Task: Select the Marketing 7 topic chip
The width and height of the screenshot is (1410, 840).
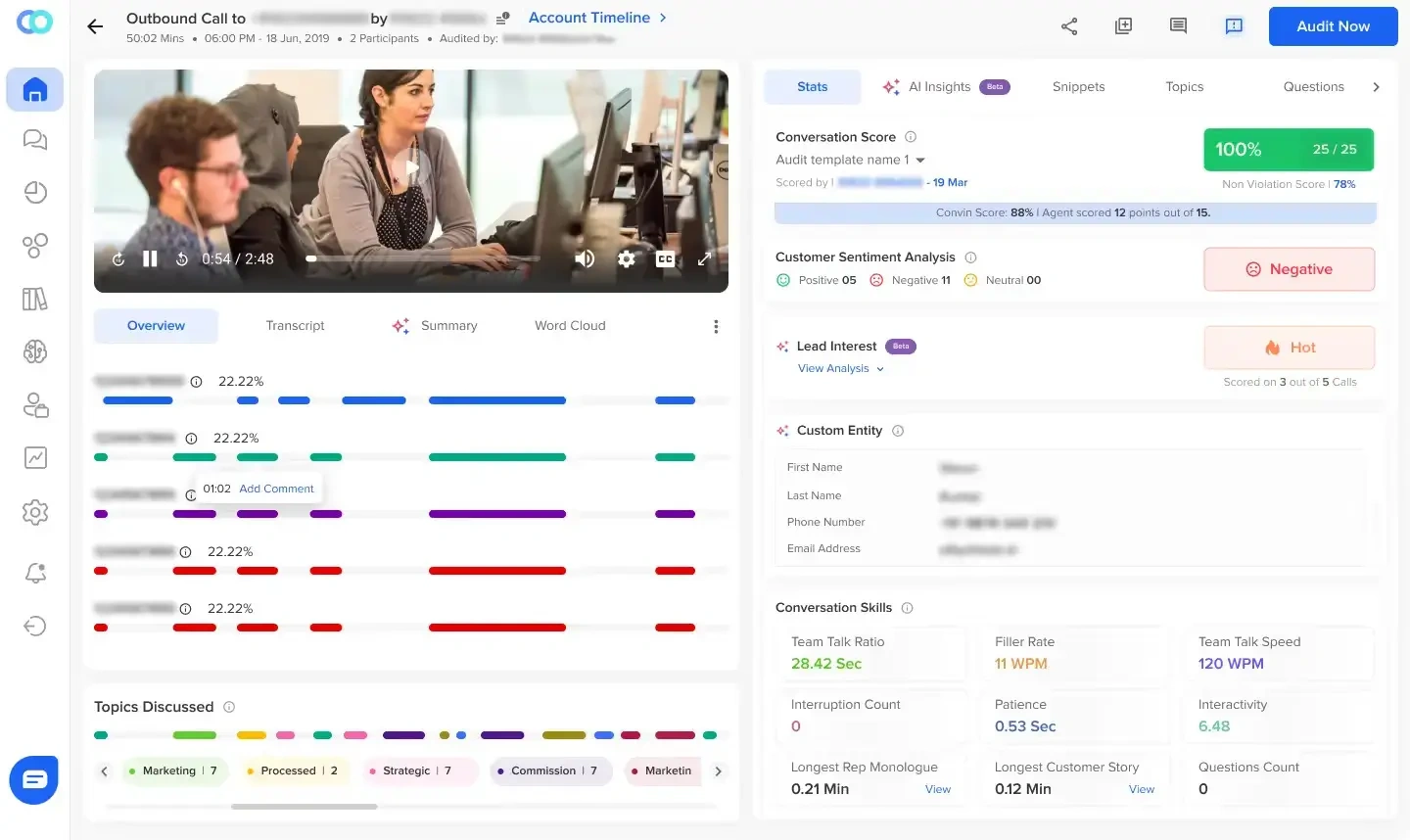Action: (174, 771)
